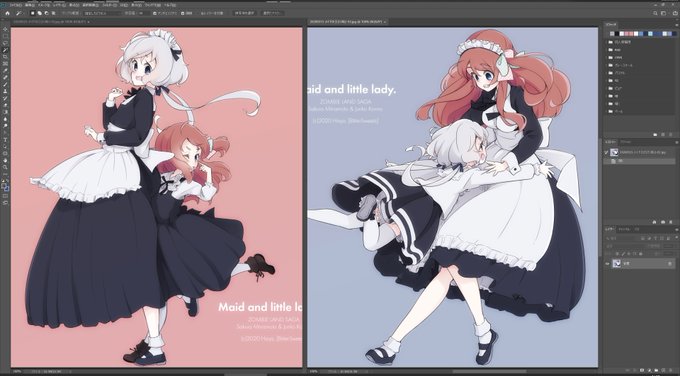Open the File menu in menu bar

(x=15, y=5)
